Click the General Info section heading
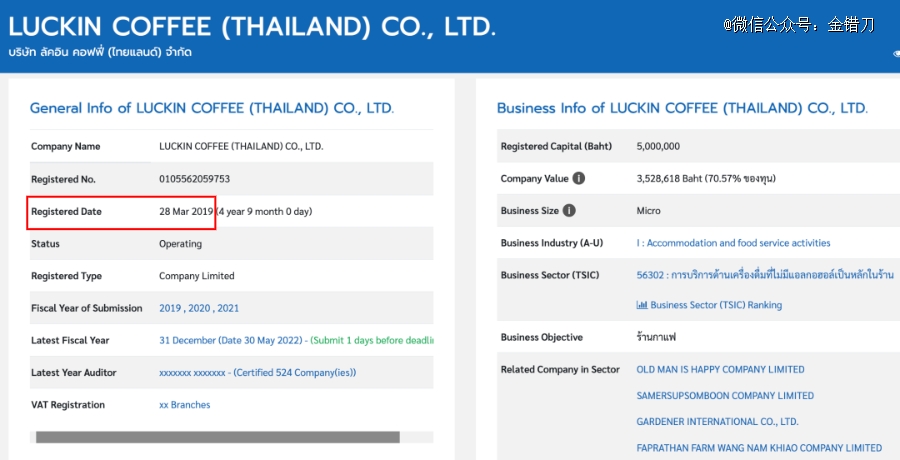 coord(212,108)
